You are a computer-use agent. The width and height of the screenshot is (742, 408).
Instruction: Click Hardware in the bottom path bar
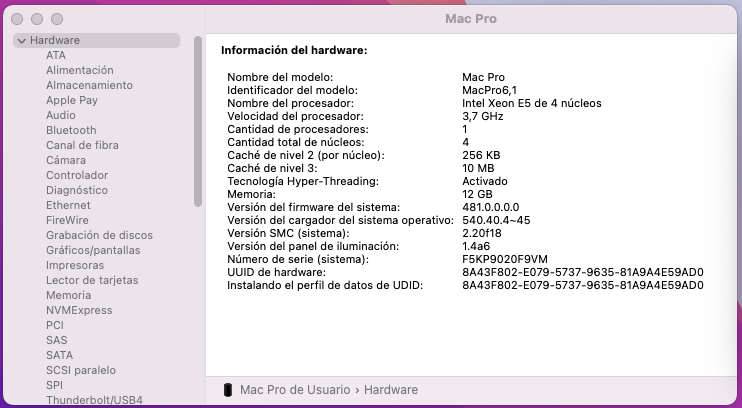click(391, 390)
